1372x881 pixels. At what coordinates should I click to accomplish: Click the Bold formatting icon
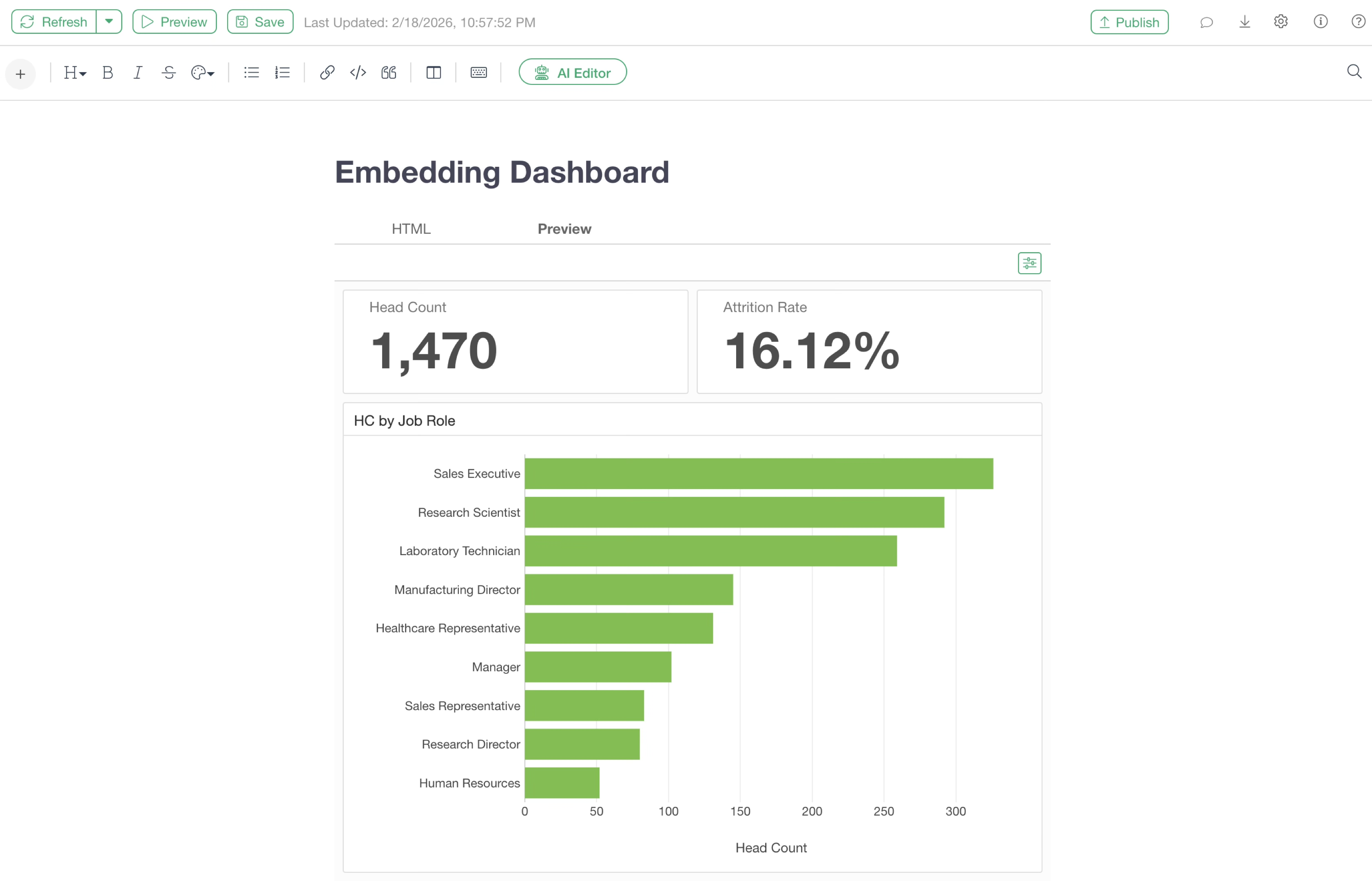coord(108,73)
